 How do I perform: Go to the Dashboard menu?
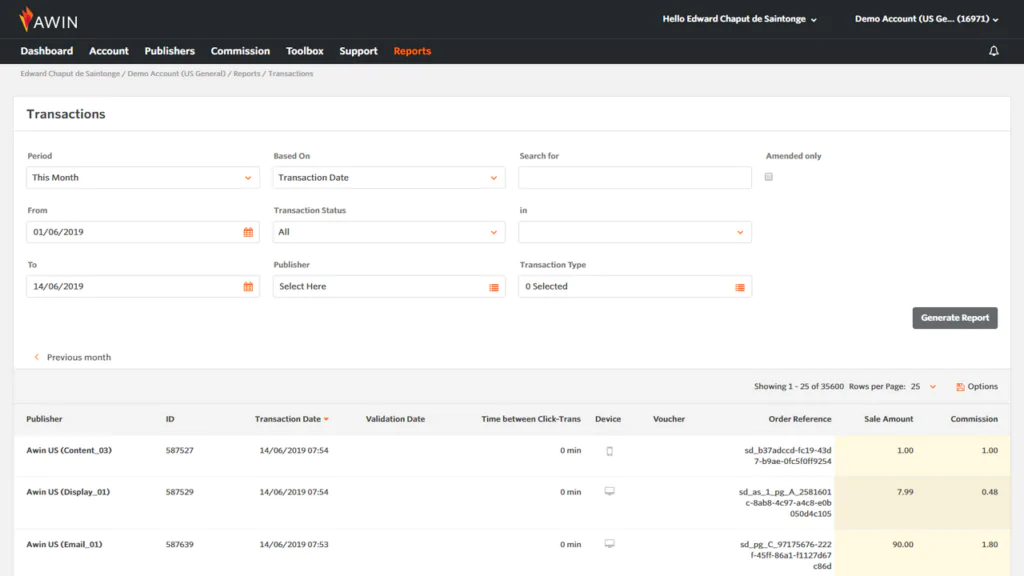pos(46,51)
